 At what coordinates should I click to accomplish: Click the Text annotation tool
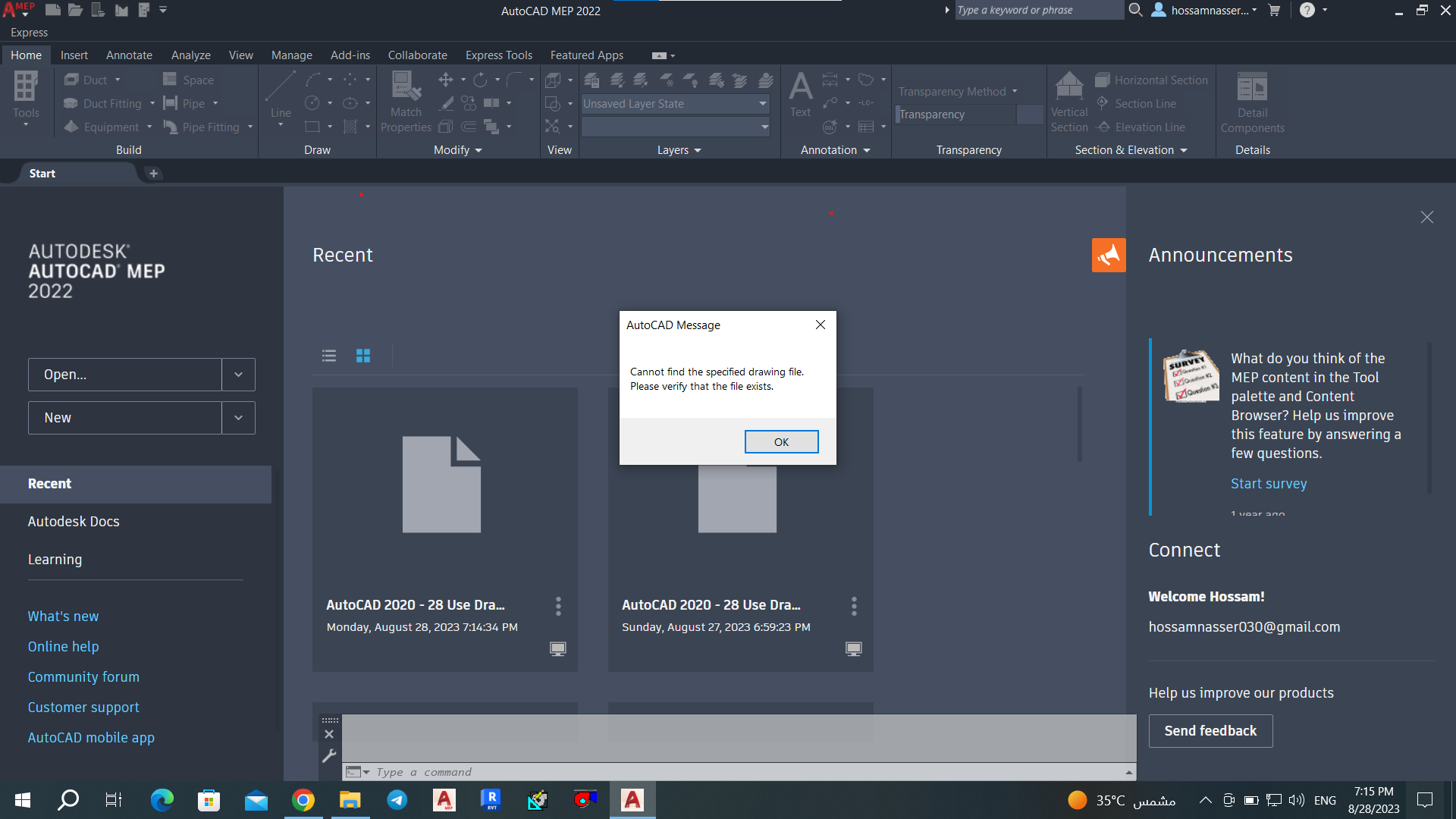click(x=800, y=94)
